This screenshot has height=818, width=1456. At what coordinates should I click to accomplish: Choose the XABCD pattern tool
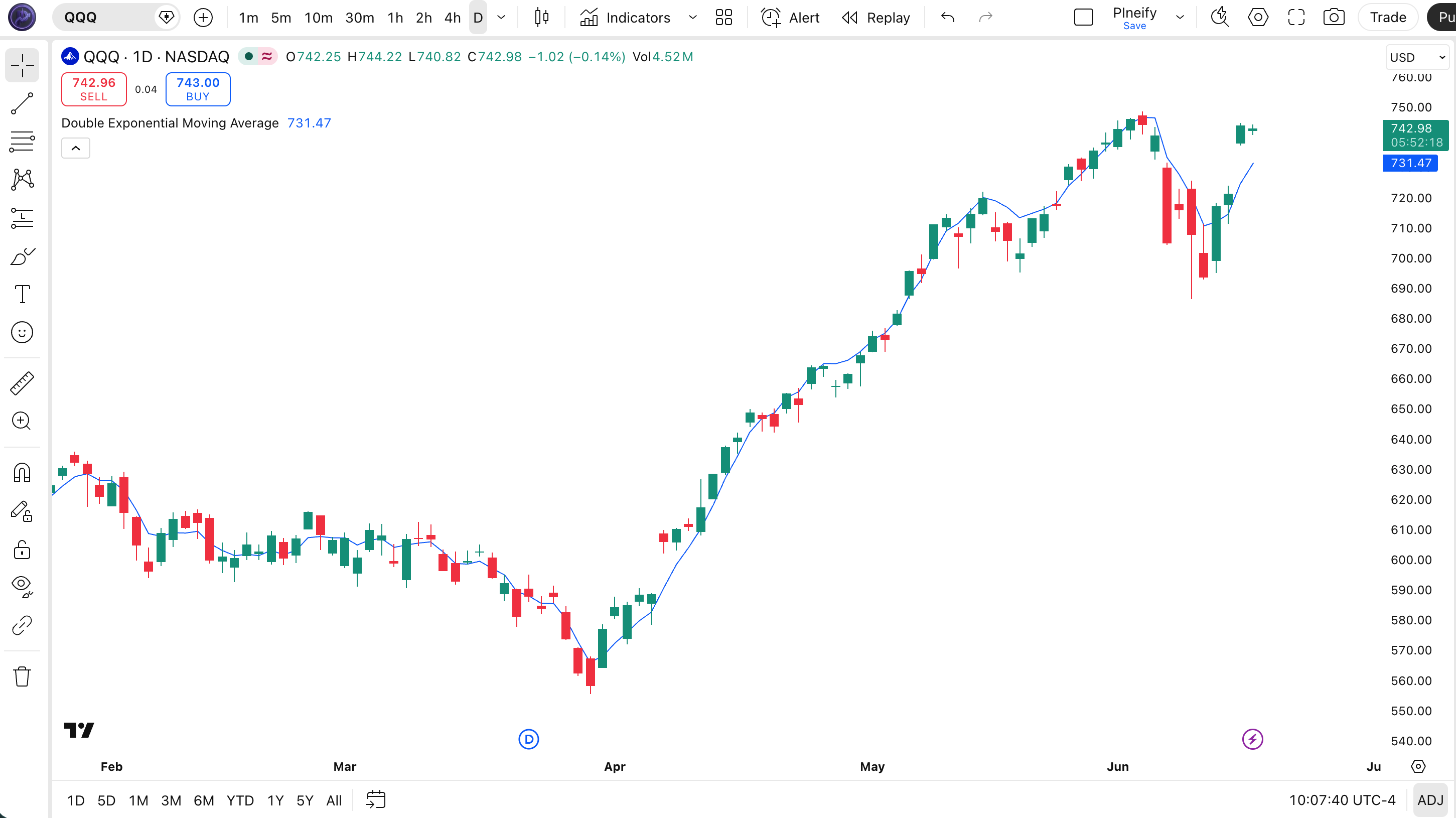click(22, 179)
